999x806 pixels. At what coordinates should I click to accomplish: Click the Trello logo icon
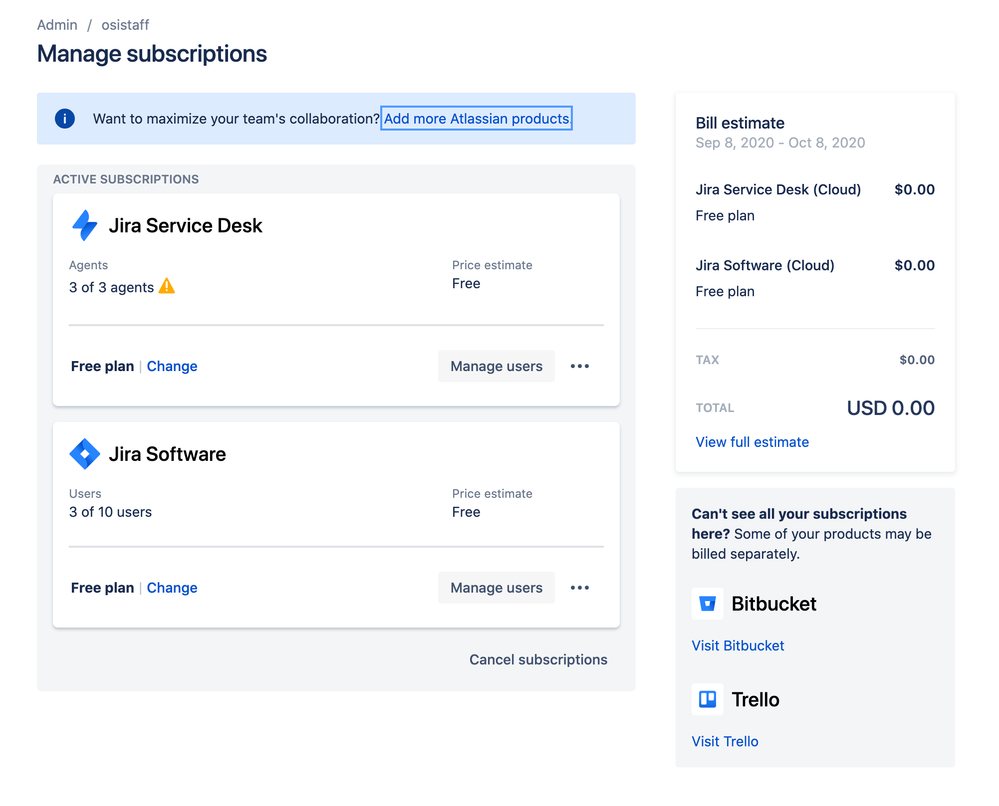point(707,700)
